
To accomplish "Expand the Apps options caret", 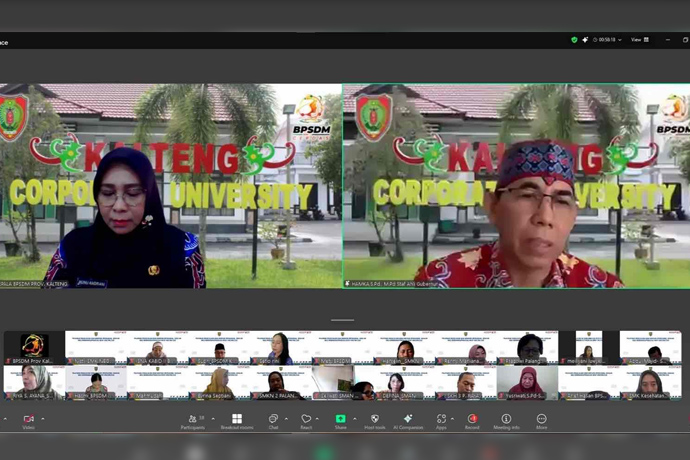I will pos(452,419).
